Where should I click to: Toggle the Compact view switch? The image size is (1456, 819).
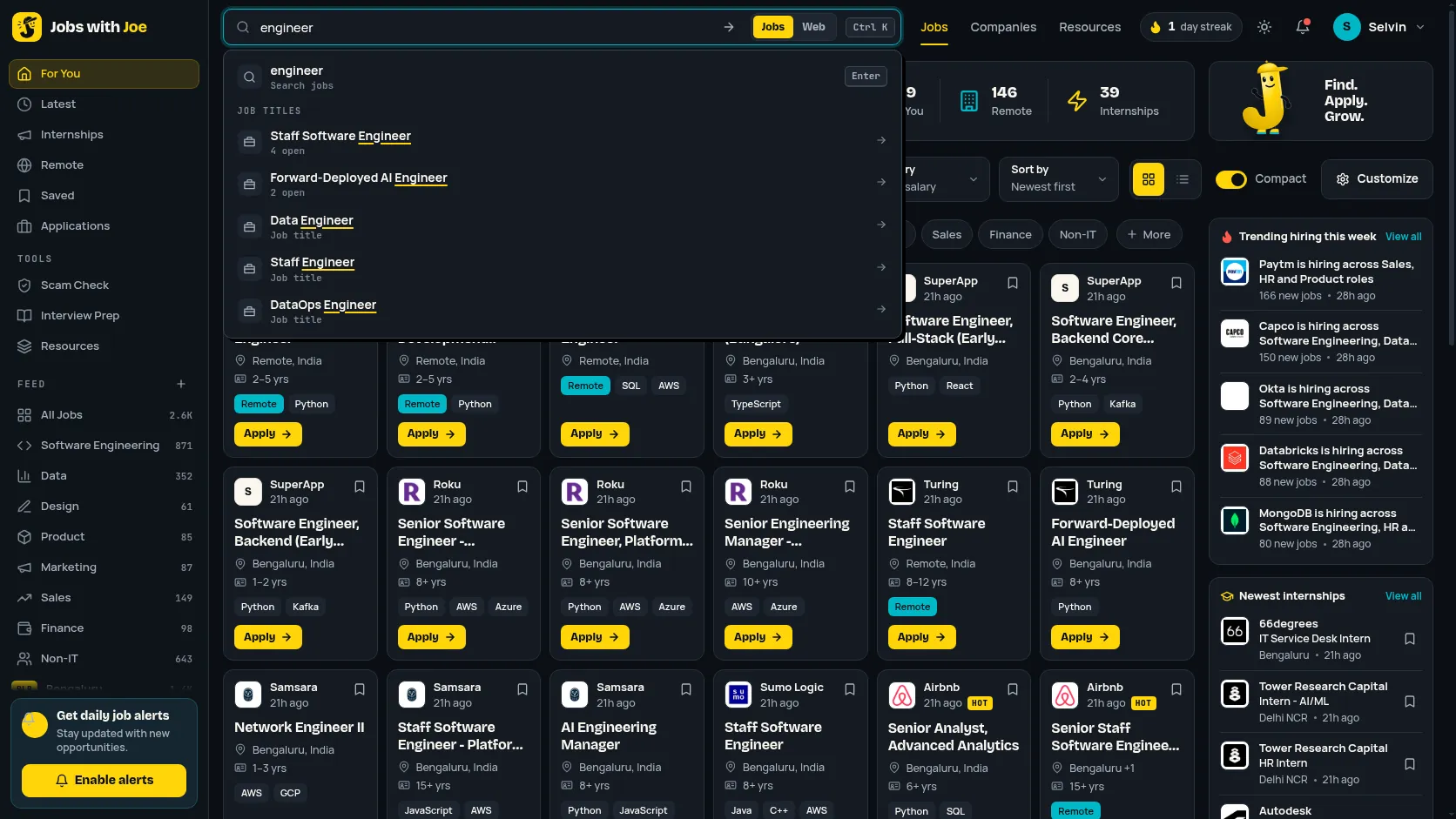[x=1231, y=179]
